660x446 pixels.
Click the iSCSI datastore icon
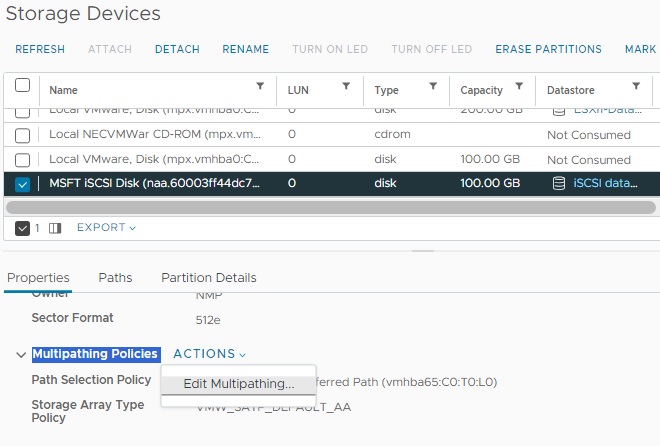pyautogui.click(x=560, y=184)
